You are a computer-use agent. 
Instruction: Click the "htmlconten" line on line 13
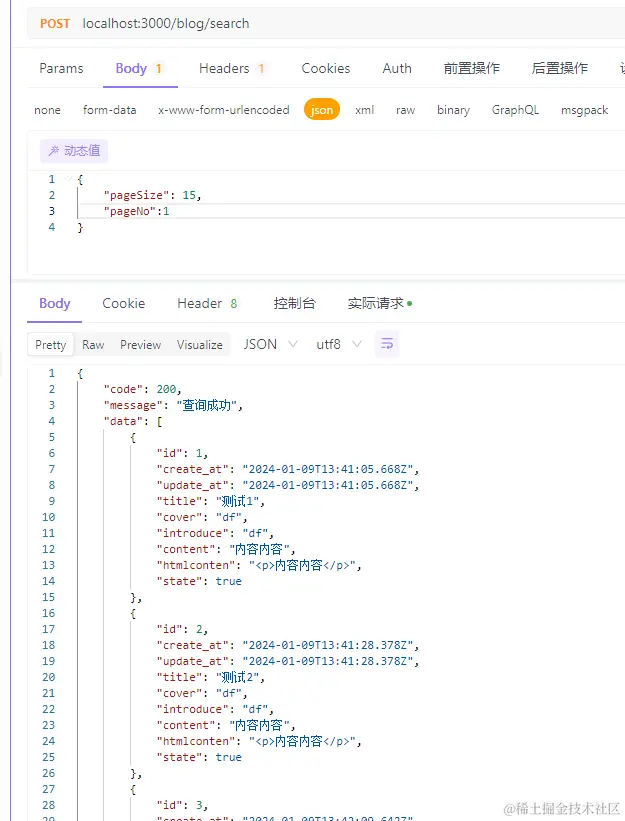pos(259,565)
